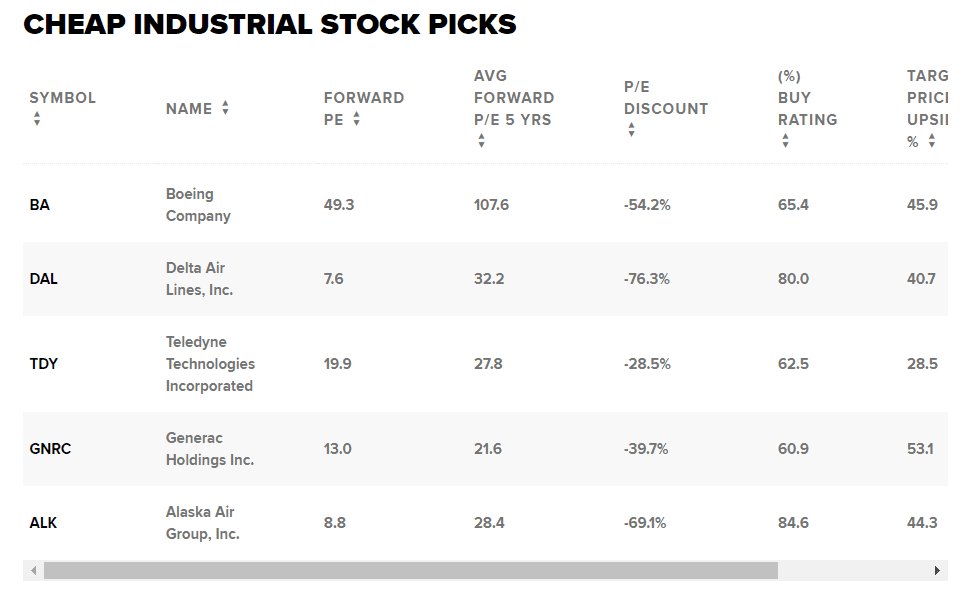Select Teledyne Technologies Incorporated name
The width and height of the screenshot is (966, 593).
pos(210,364)
